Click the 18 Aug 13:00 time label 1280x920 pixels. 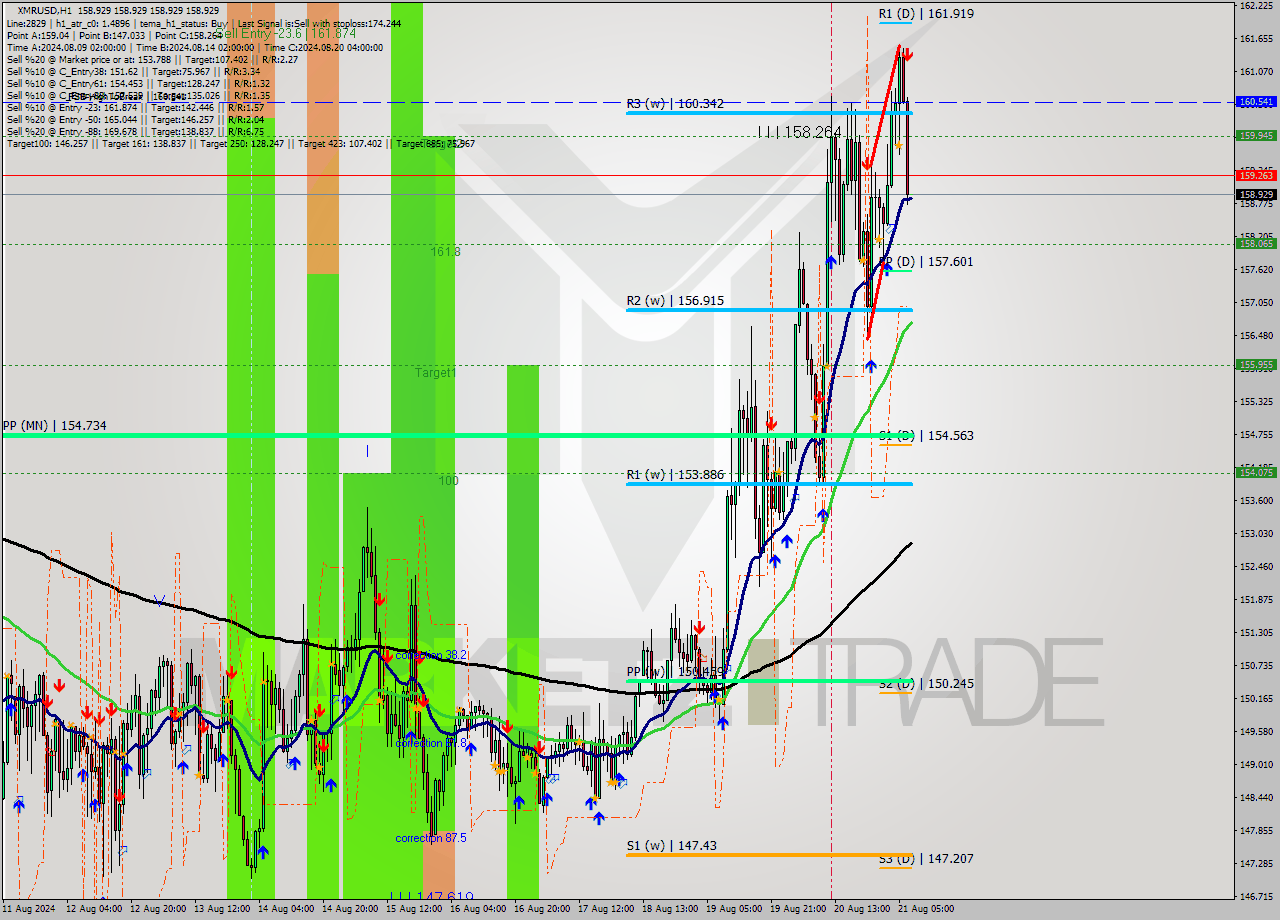pyautogui.click(x=671, y=910)
